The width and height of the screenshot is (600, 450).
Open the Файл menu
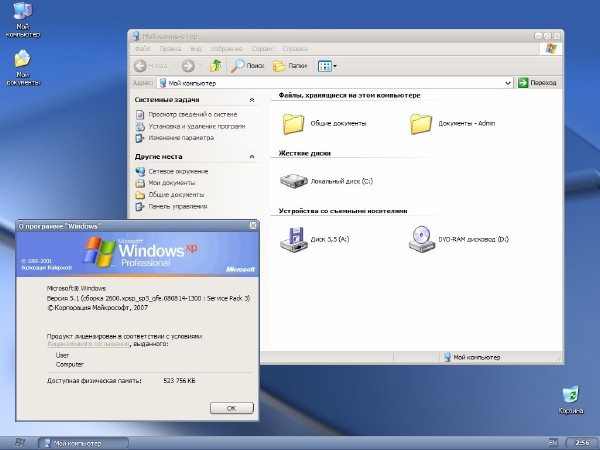142,47
